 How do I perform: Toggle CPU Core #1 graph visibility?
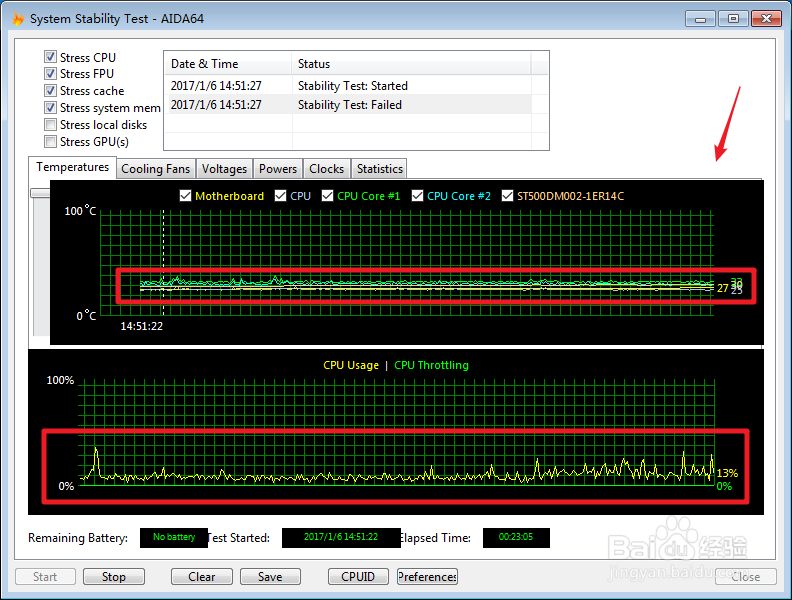click(328, 196)
